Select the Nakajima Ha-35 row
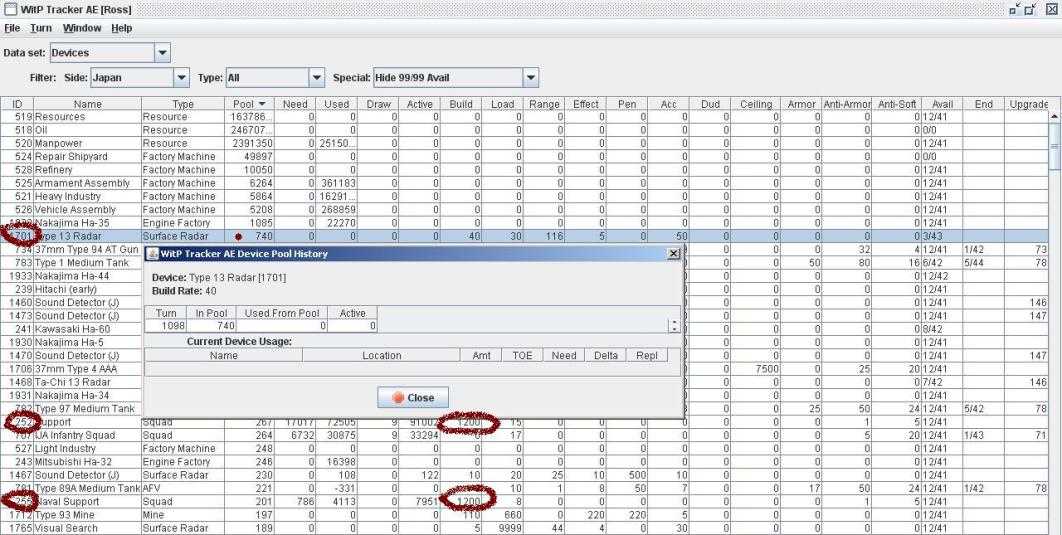Image resolution: width=1062 pixels, height=535 pixels. click(525, 223)
